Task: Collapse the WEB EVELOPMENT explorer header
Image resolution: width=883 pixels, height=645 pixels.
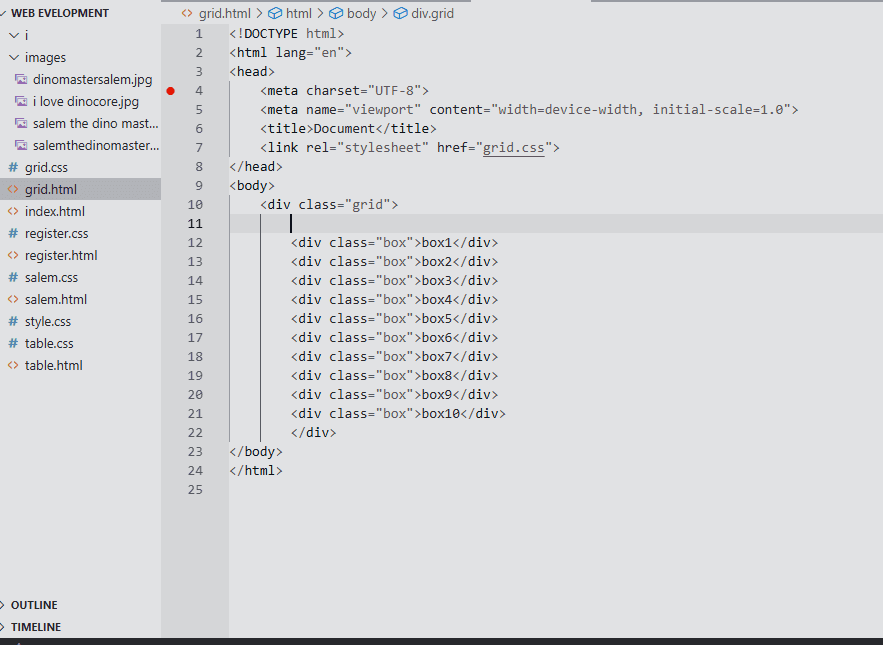Action: click(59, 13)
